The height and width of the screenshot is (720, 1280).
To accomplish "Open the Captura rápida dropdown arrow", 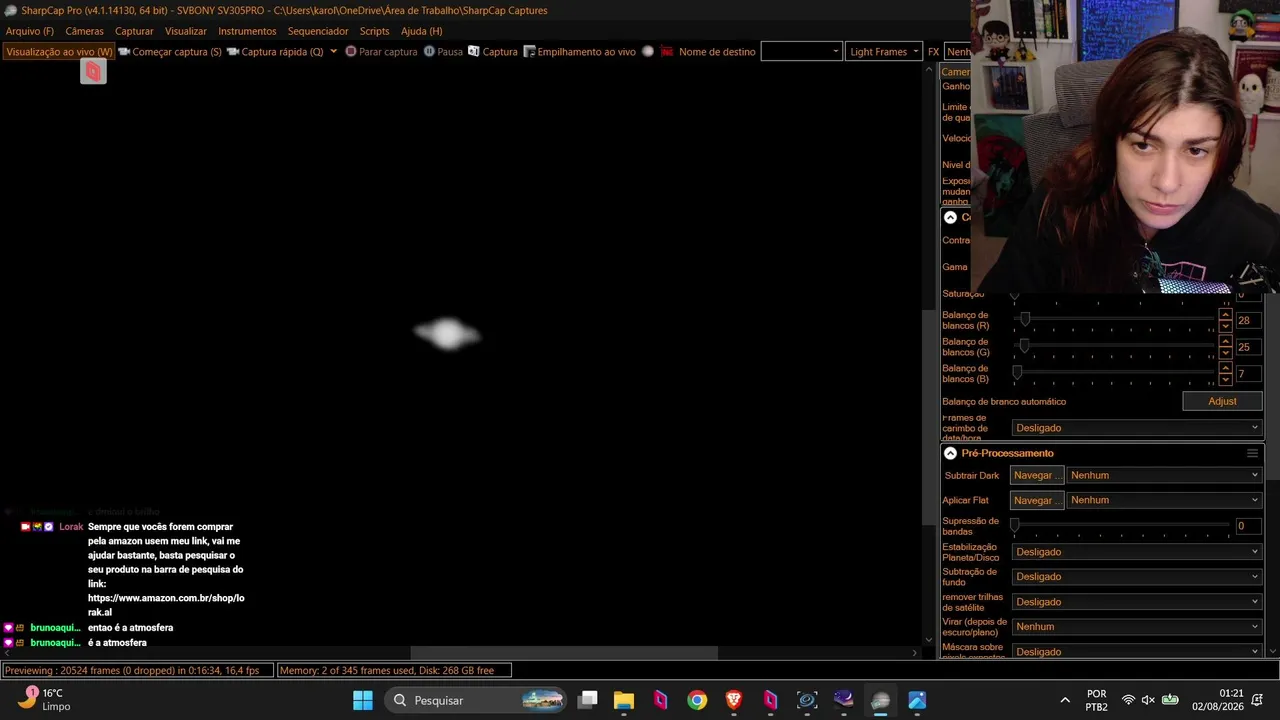I will point(333,52).
